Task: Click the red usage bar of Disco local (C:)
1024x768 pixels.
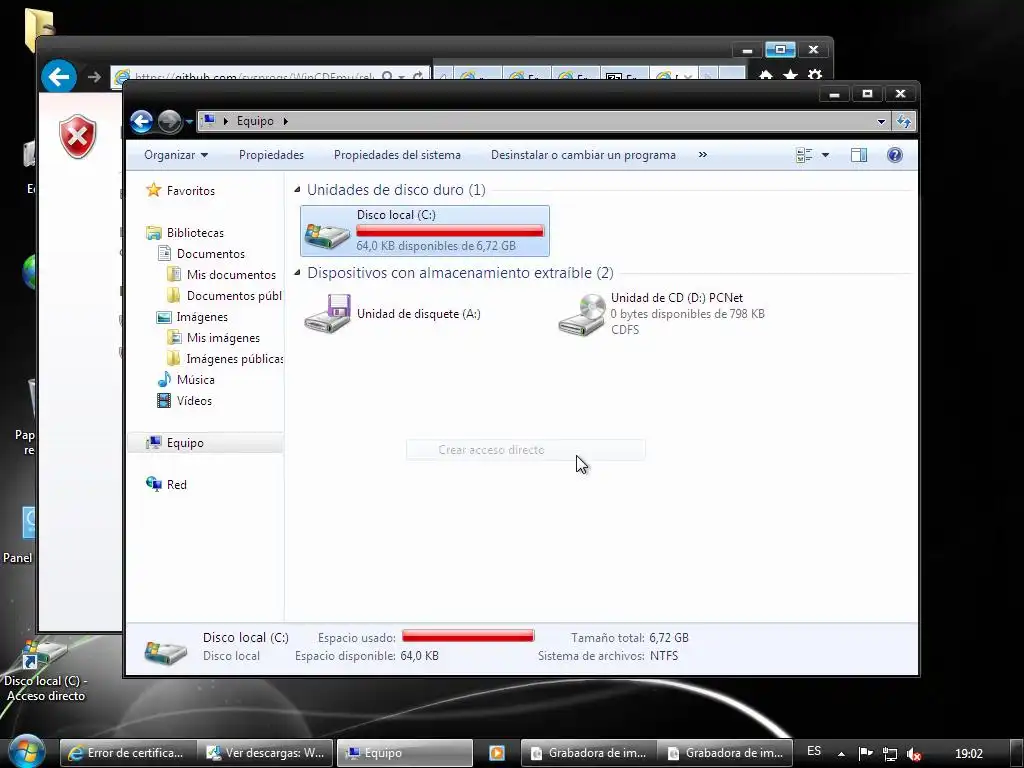Action: 450,231
